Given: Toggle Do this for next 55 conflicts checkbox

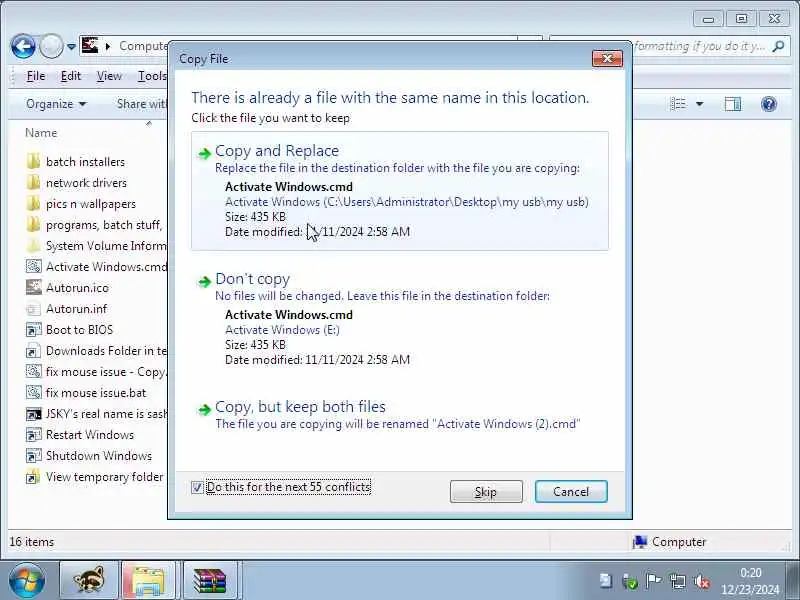Looking at the screenshot, I should tap(197, 487).
